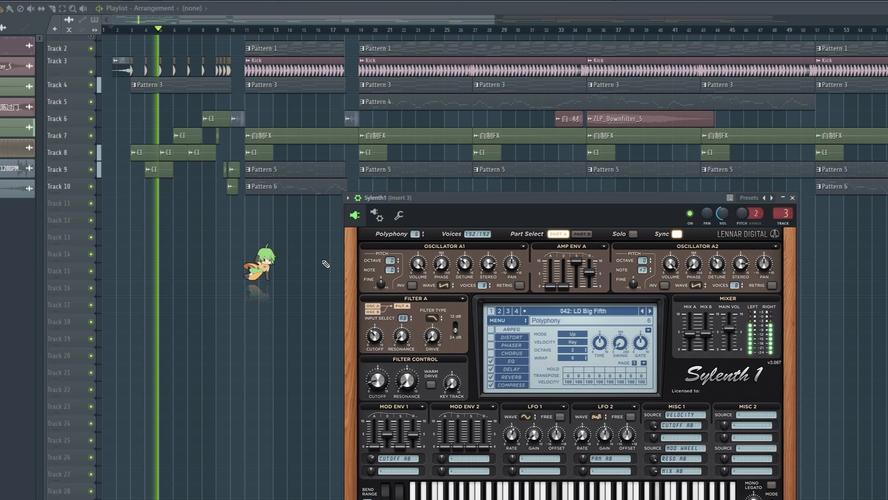Select effect tab 3 on Sylenth1 display

pos(508,311)
